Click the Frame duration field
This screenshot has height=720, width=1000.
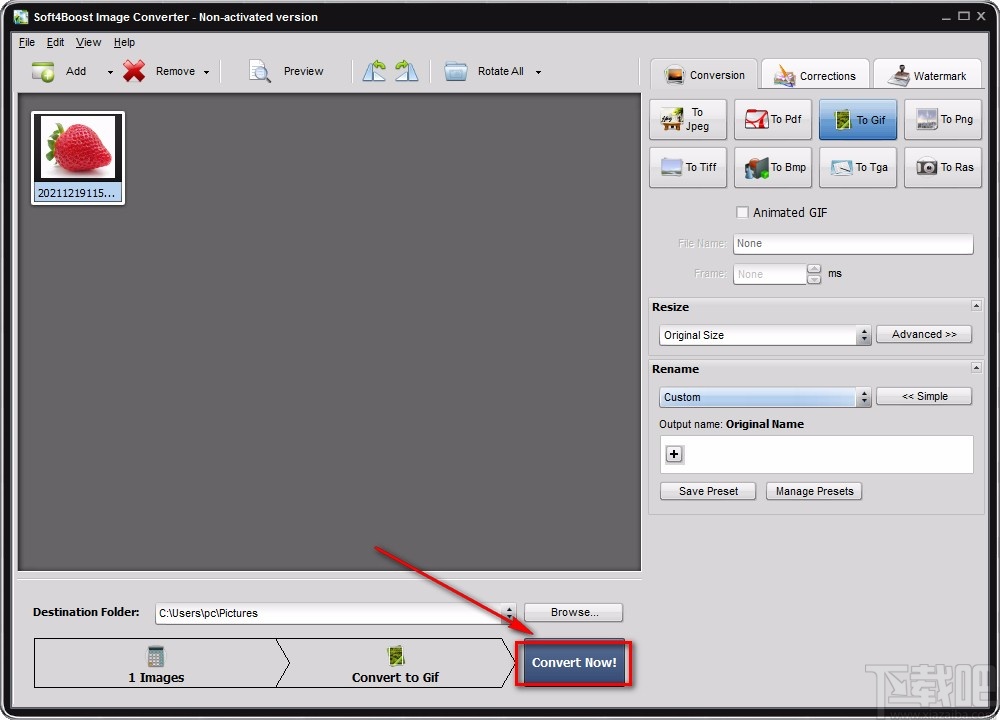(769, 274)
